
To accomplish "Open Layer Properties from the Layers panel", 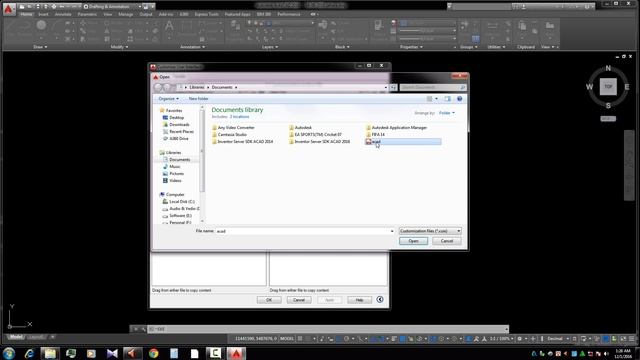I will 236,26.
